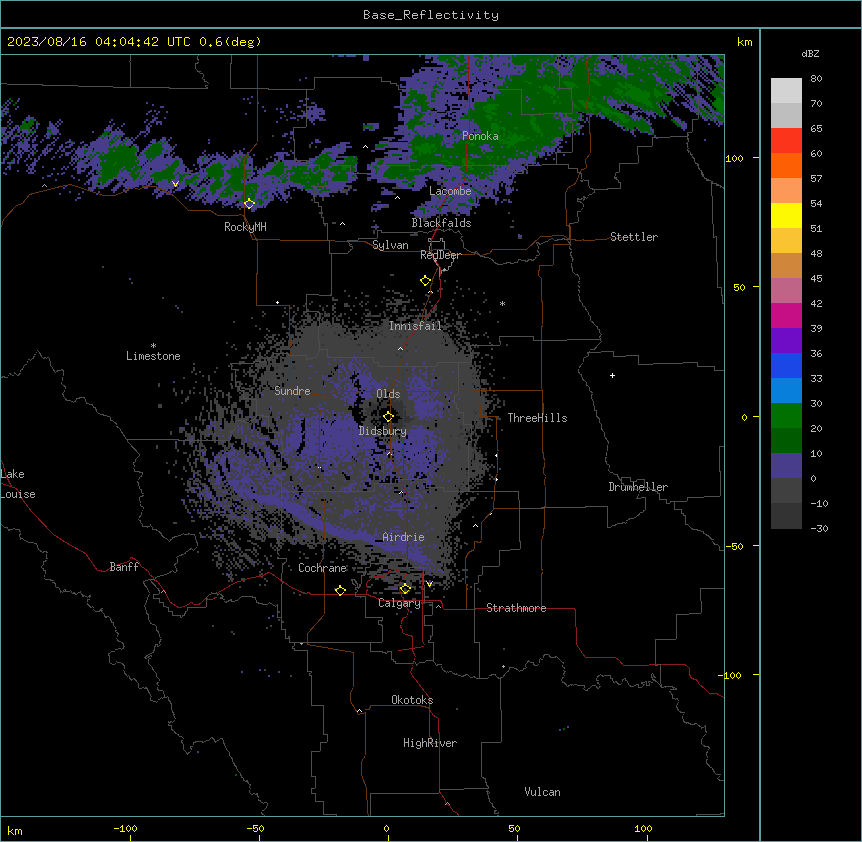Click the Strathmore label
The width and height of the screenshot is (862, 842).
point(516,608)
